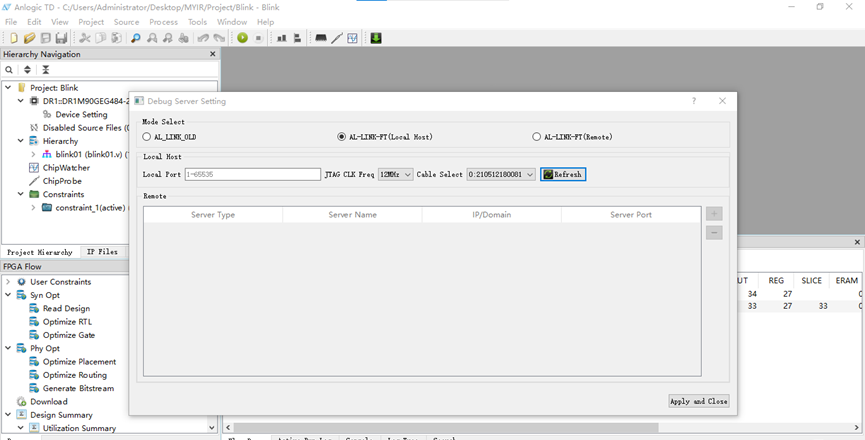Open the Cable Select dropdown

coord(501,174)
